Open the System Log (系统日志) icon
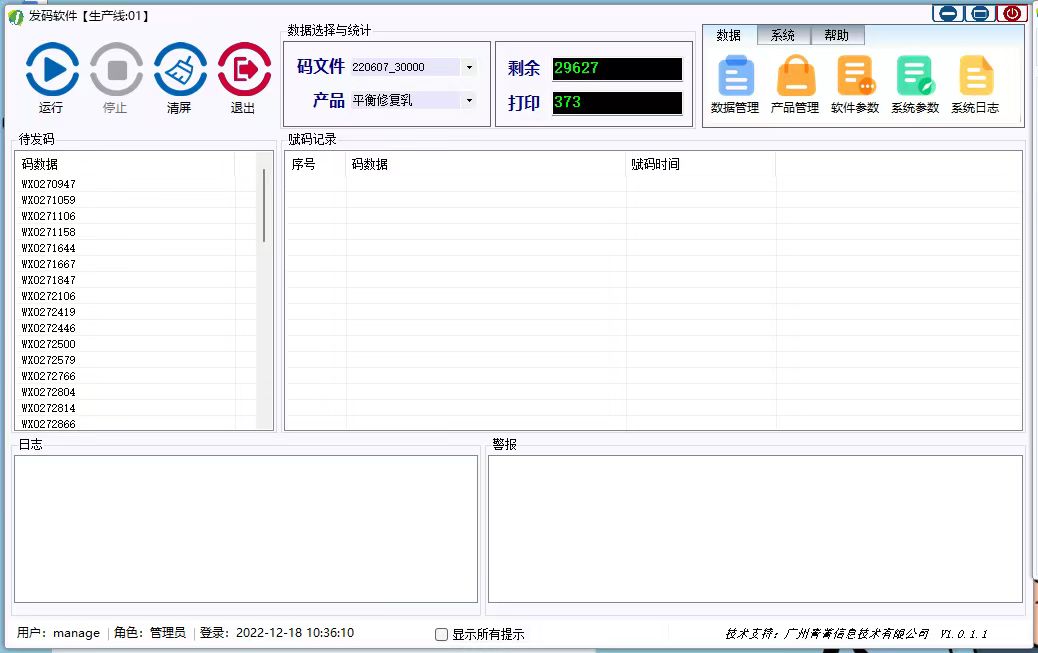1038x653 pixels. [975, 77]
